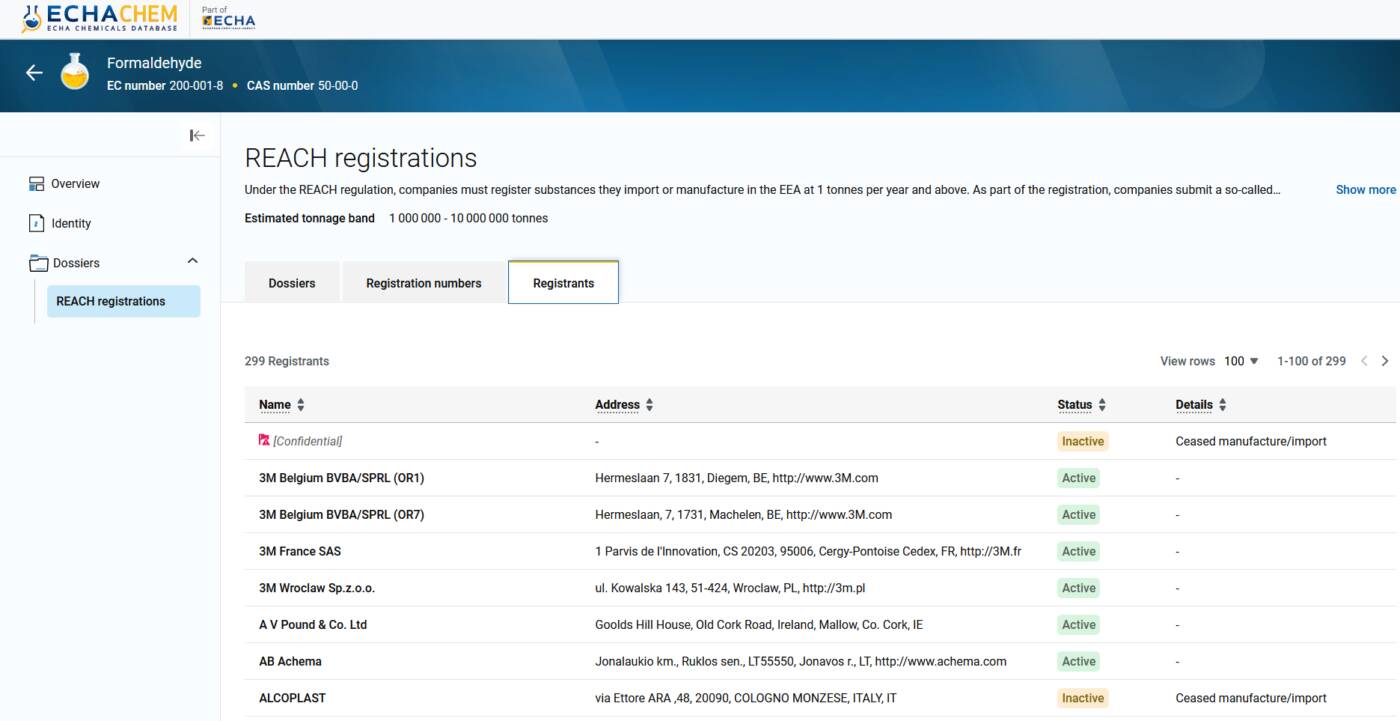1400x721 pixels.
Task: Collapse the Dossiers sidebar section
Action: [193, 262]
